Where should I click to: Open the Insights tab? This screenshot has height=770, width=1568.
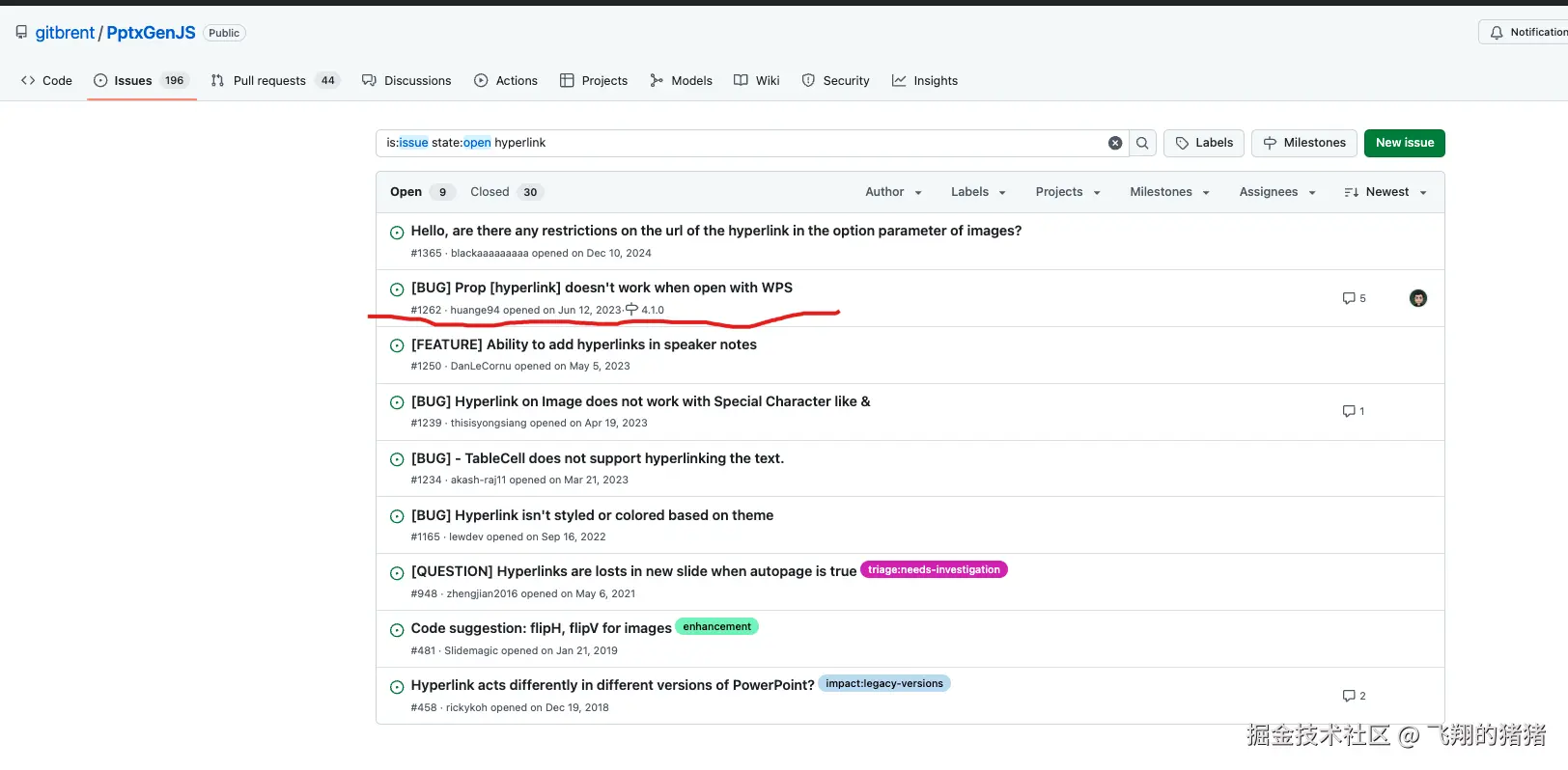(x=925, y=81)
